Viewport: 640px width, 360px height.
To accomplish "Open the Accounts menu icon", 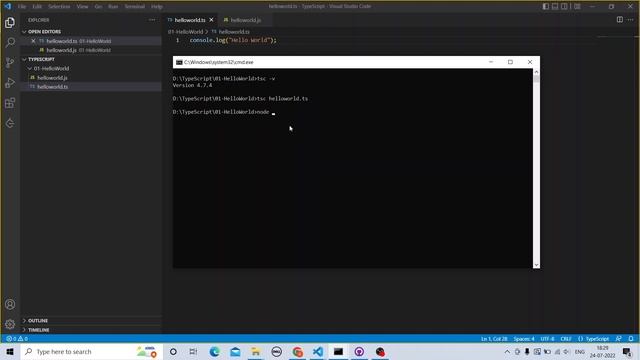I will [x=10, y=304].
